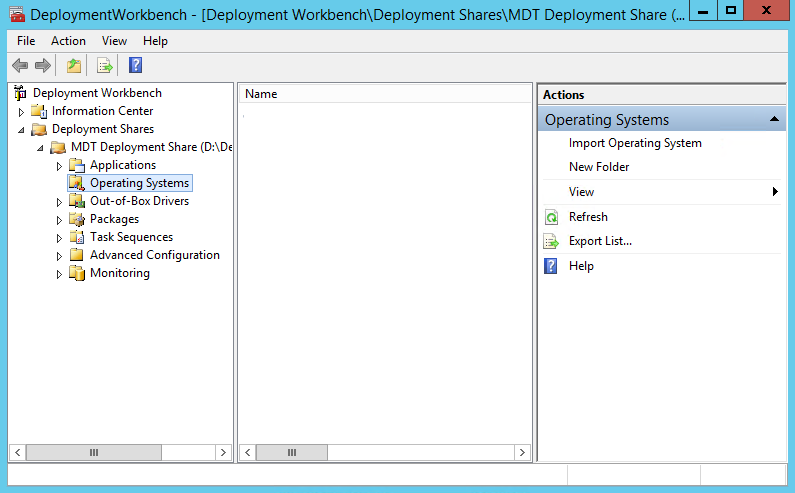Click the Export List toolbar icon
Viewport: 795px width, 493px height.
(104, 65)
